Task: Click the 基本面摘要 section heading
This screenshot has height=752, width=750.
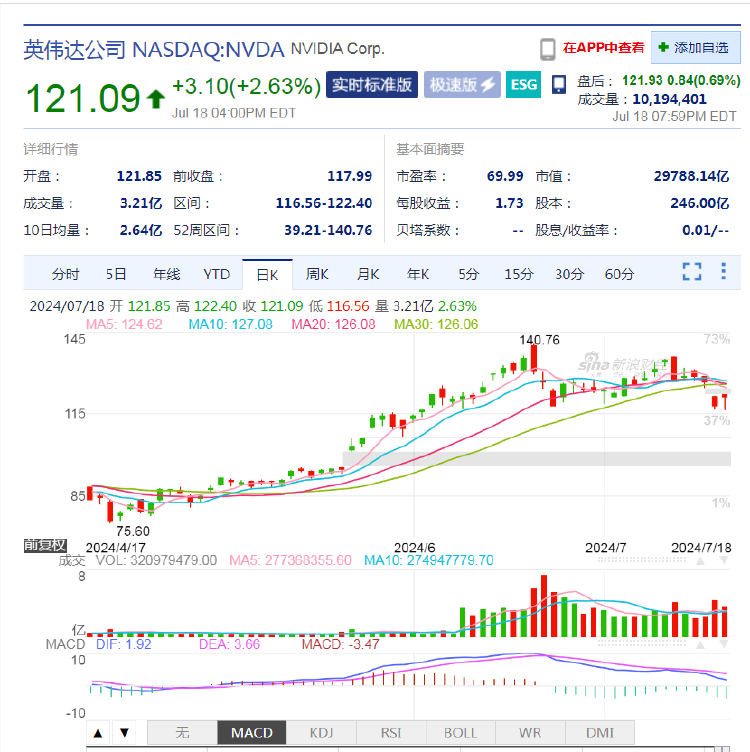Action: tap(430, 149)
